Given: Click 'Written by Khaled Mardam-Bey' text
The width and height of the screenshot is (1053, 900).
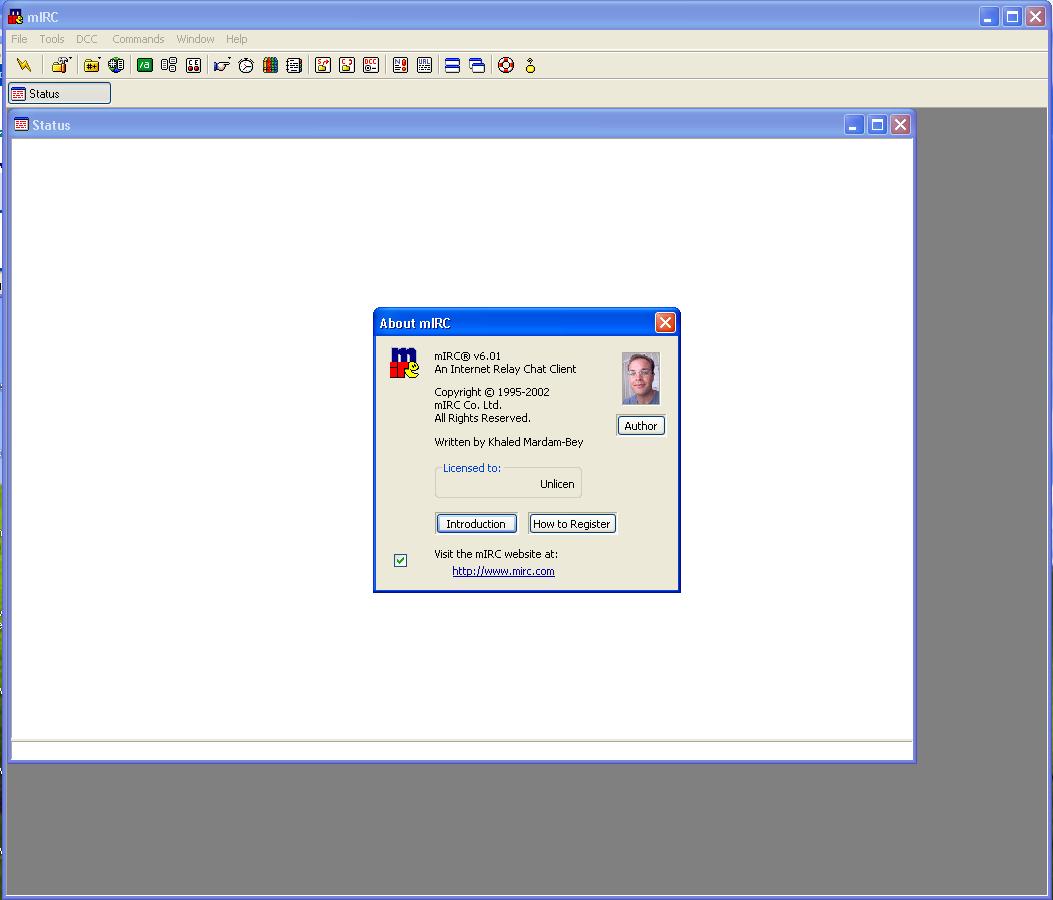Looking at the screenshot, I should coord(508,442).
